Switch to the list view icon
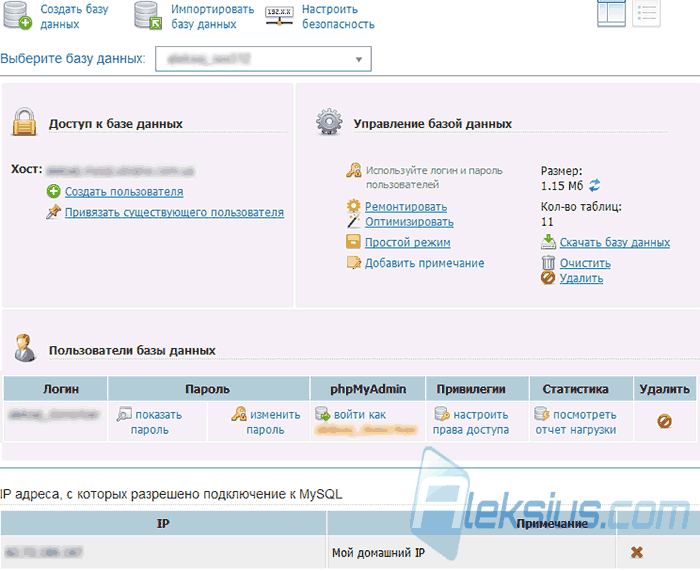This screenshot has height=571, width=700. [x=646, y=14]
